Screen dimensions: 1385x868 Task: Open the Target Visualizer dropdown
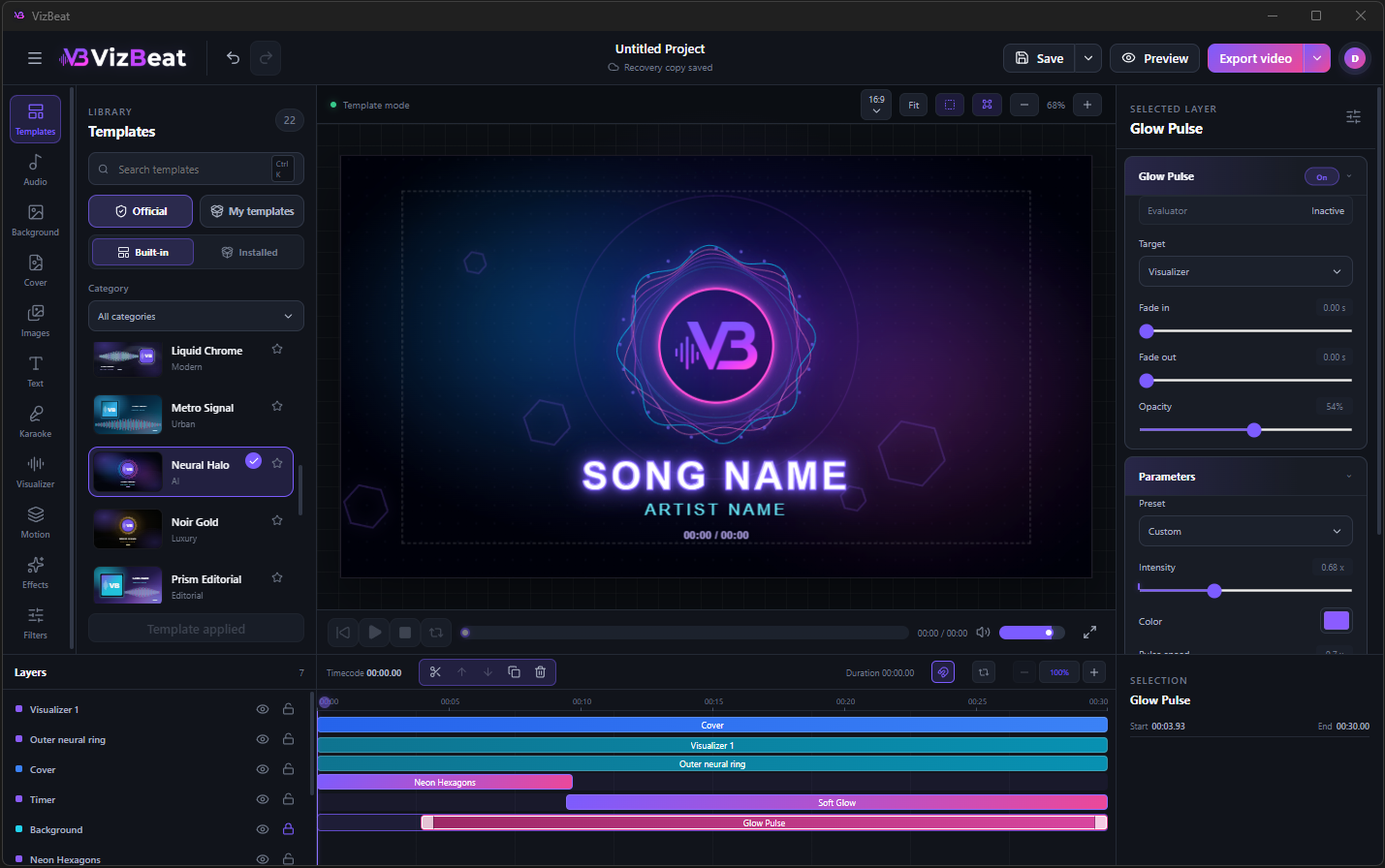[1245, 271]
